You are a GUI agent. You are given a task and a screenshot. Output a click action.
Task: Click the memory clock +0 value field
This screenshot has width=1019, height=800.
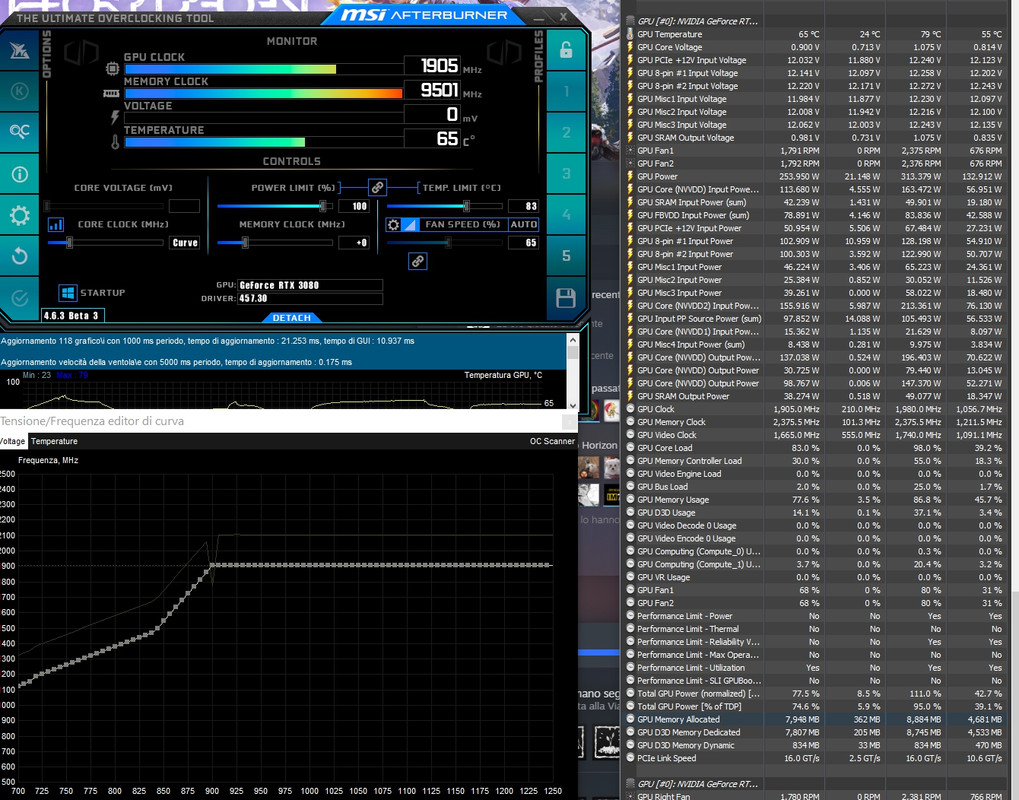click(354, 242)
